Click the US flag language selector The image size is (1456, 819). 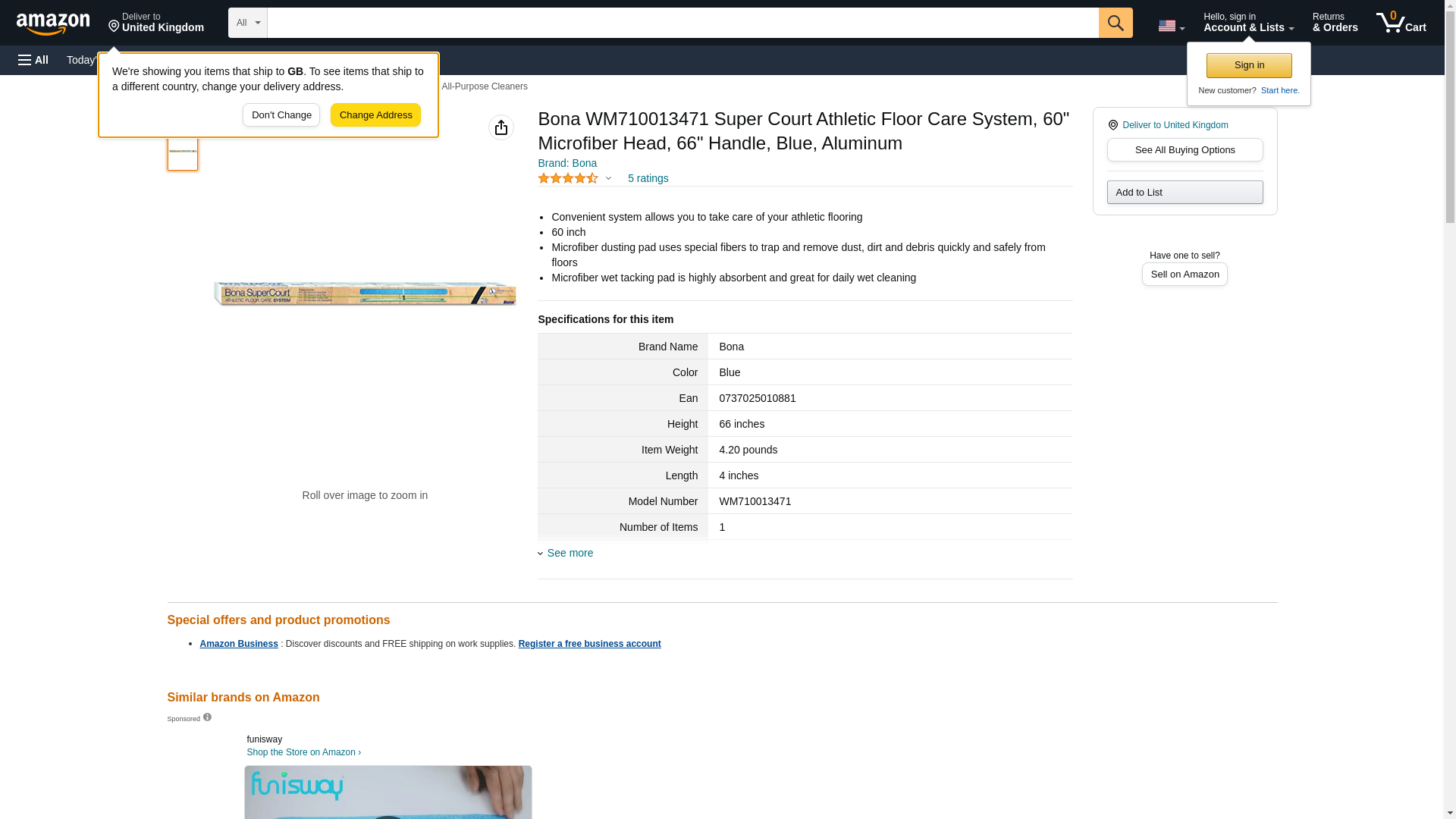click(x=1171, y=26)
